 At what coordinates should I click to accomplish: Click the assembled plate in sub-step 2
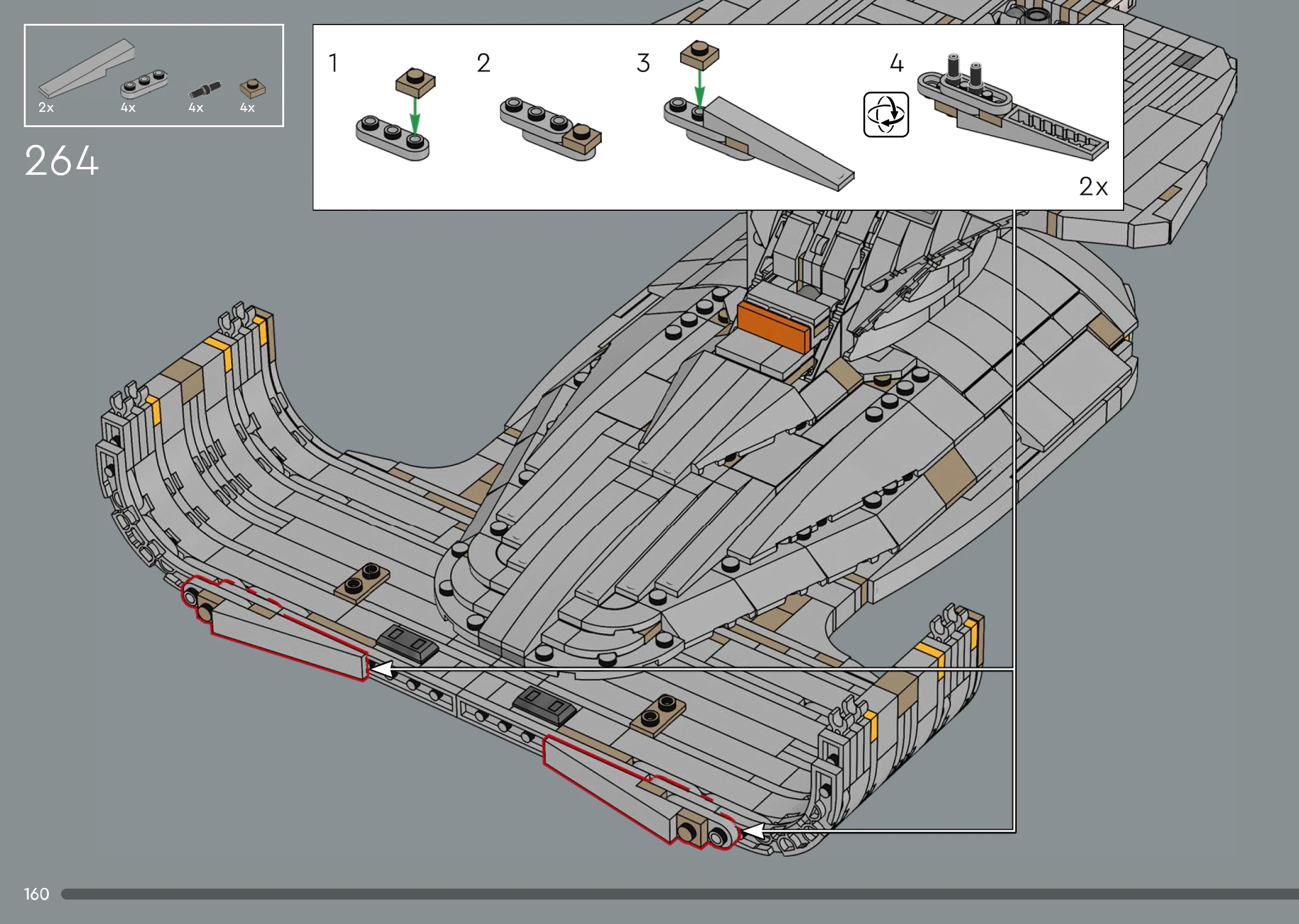[551, 129]
